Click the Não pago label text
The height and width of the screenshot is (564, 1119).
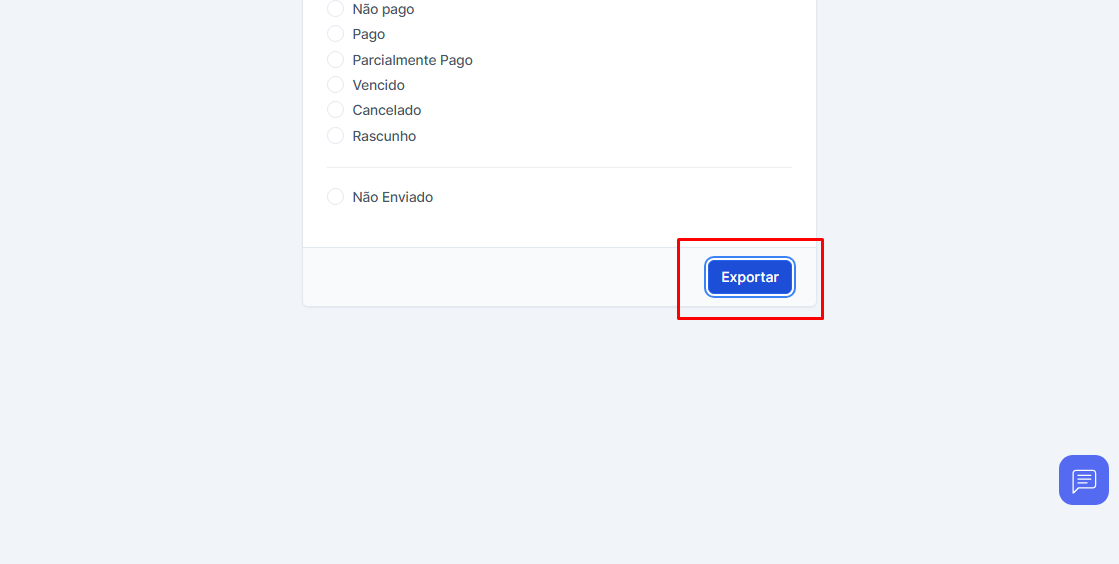pos(383,9)
